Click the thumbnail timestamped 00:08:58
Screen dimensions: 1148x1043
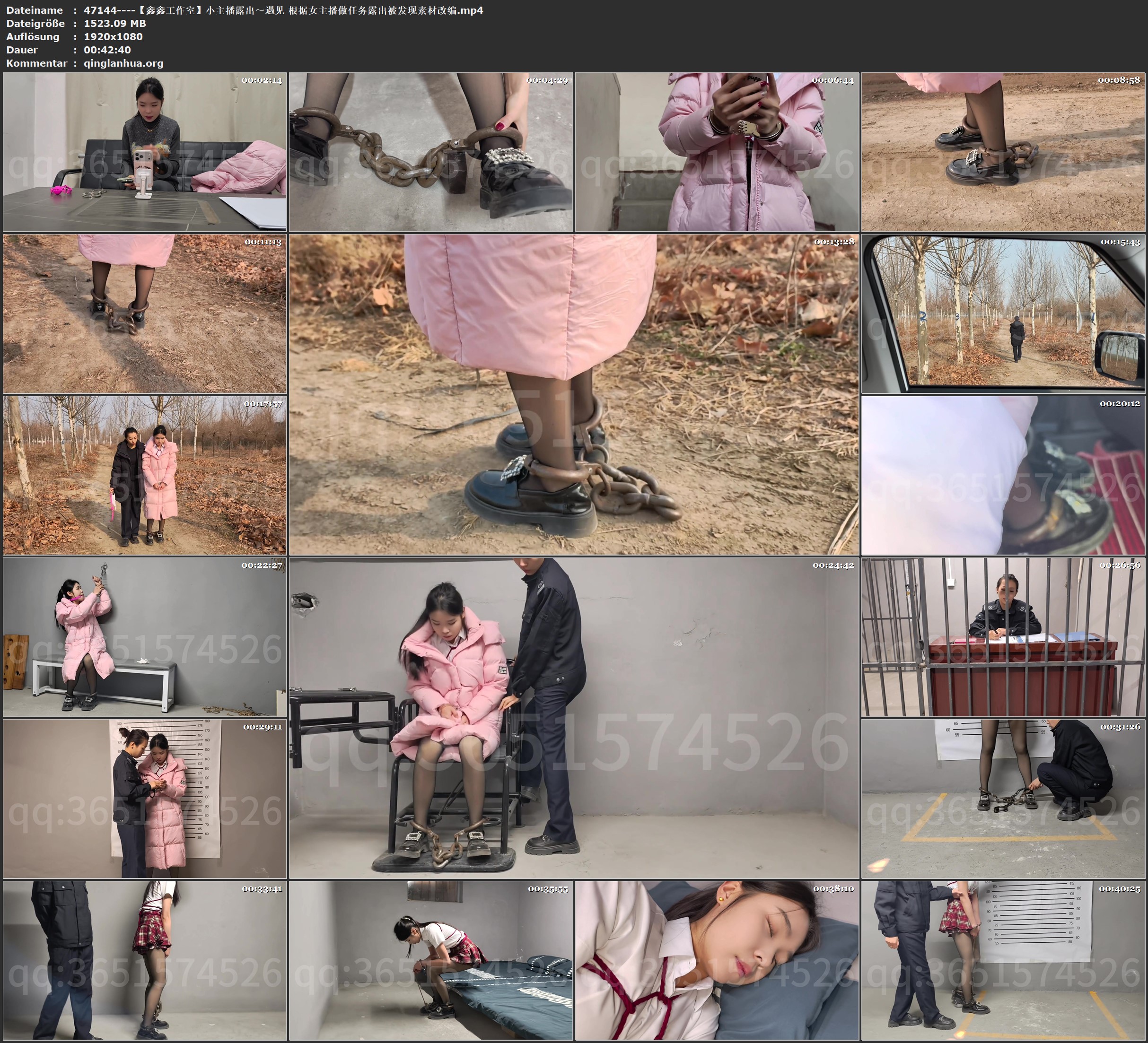click(1003, 152)
